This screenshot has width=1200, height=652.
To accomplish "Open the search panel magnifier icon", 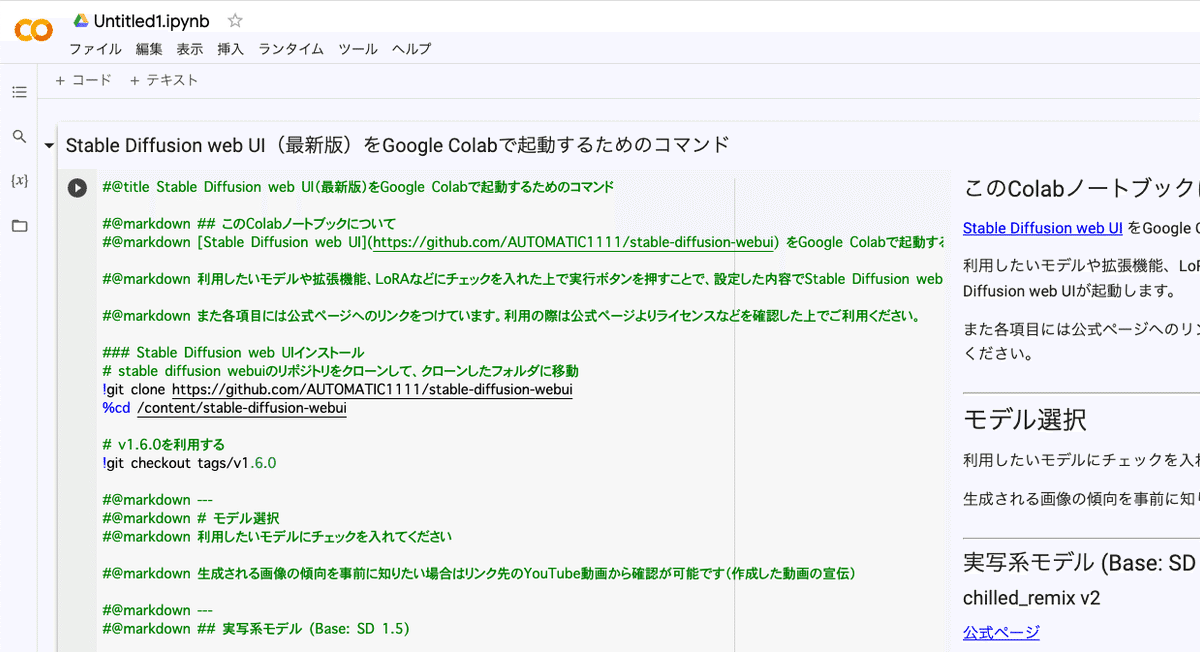I will pyautogui.click(x=19, y=136).
